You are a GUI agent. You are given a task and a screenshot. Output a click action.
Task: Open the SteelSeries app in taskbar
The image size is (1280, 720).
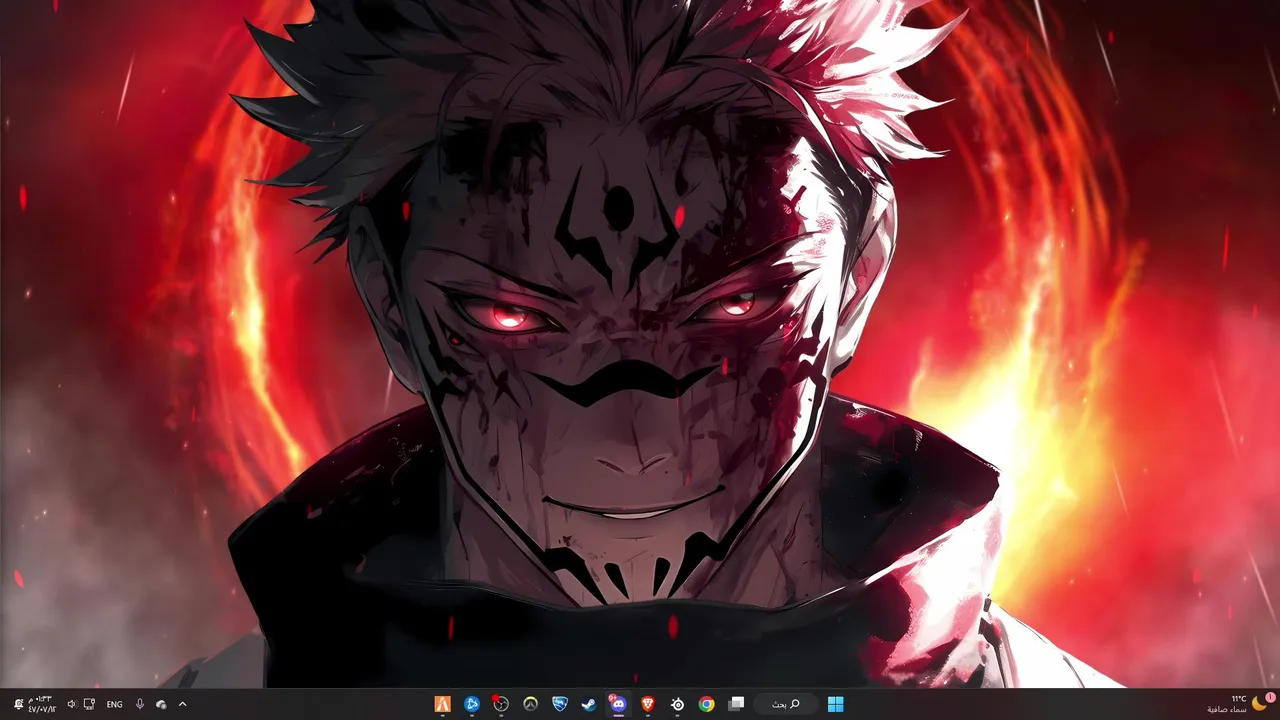tap(677, 704)
